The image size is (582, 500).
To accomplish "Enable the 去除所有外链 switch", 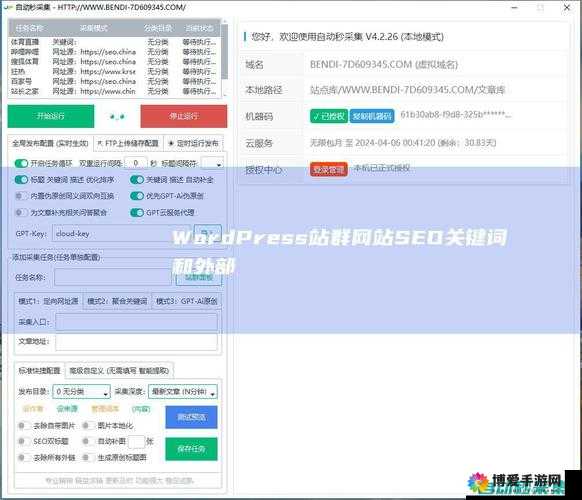I will tap(24, 457).
